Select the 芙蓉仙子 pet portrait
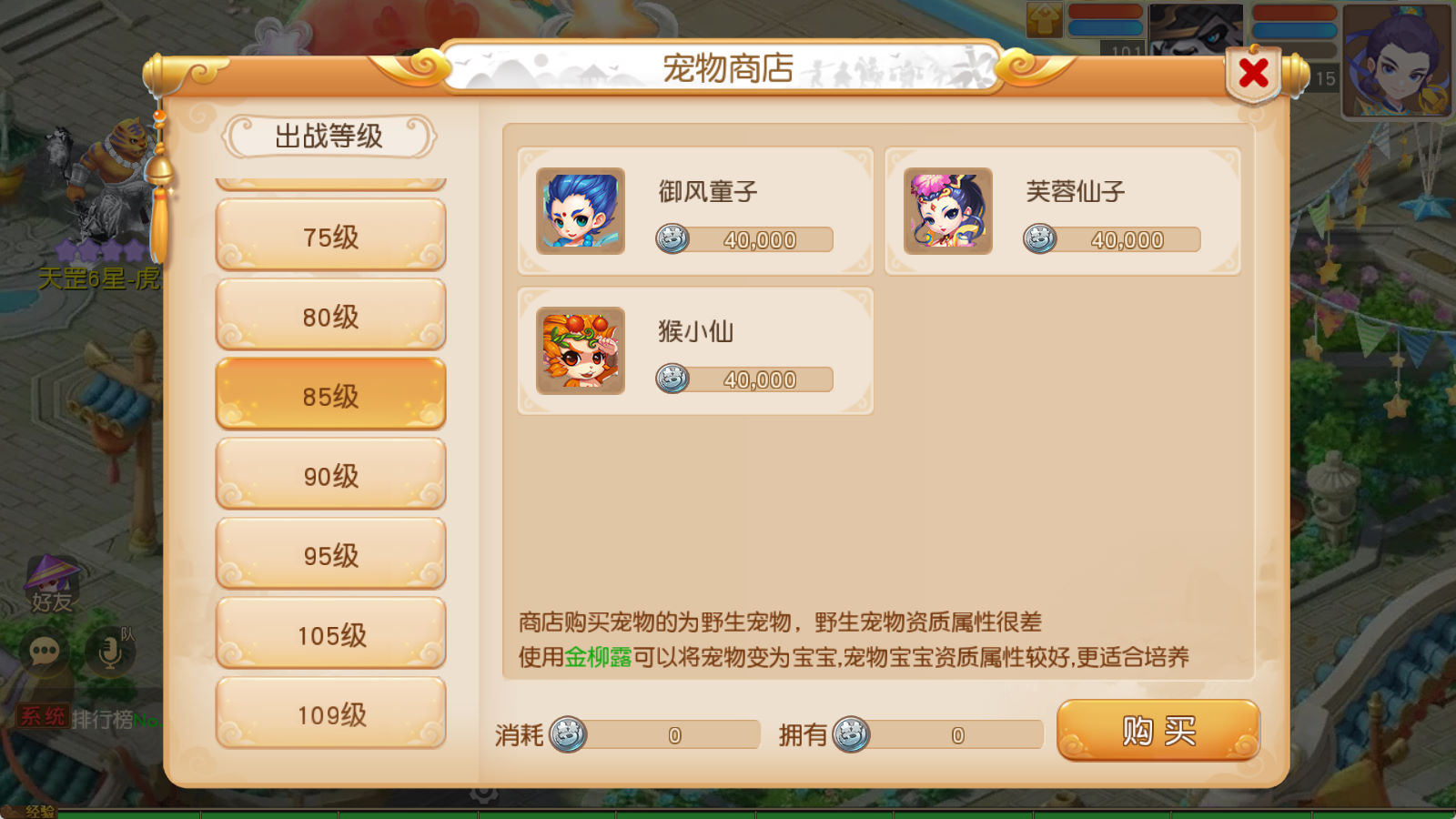The image size is (1456, 819). click(948, 211)
